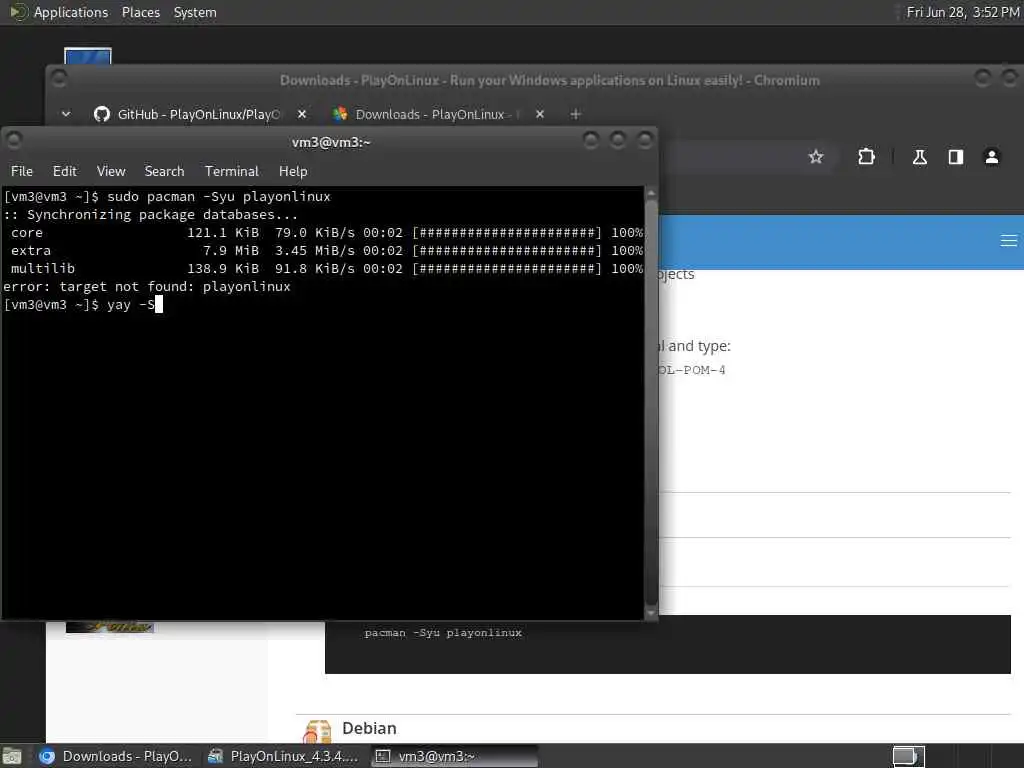Click the show desktop icon in taskbar

pos(12,756)
